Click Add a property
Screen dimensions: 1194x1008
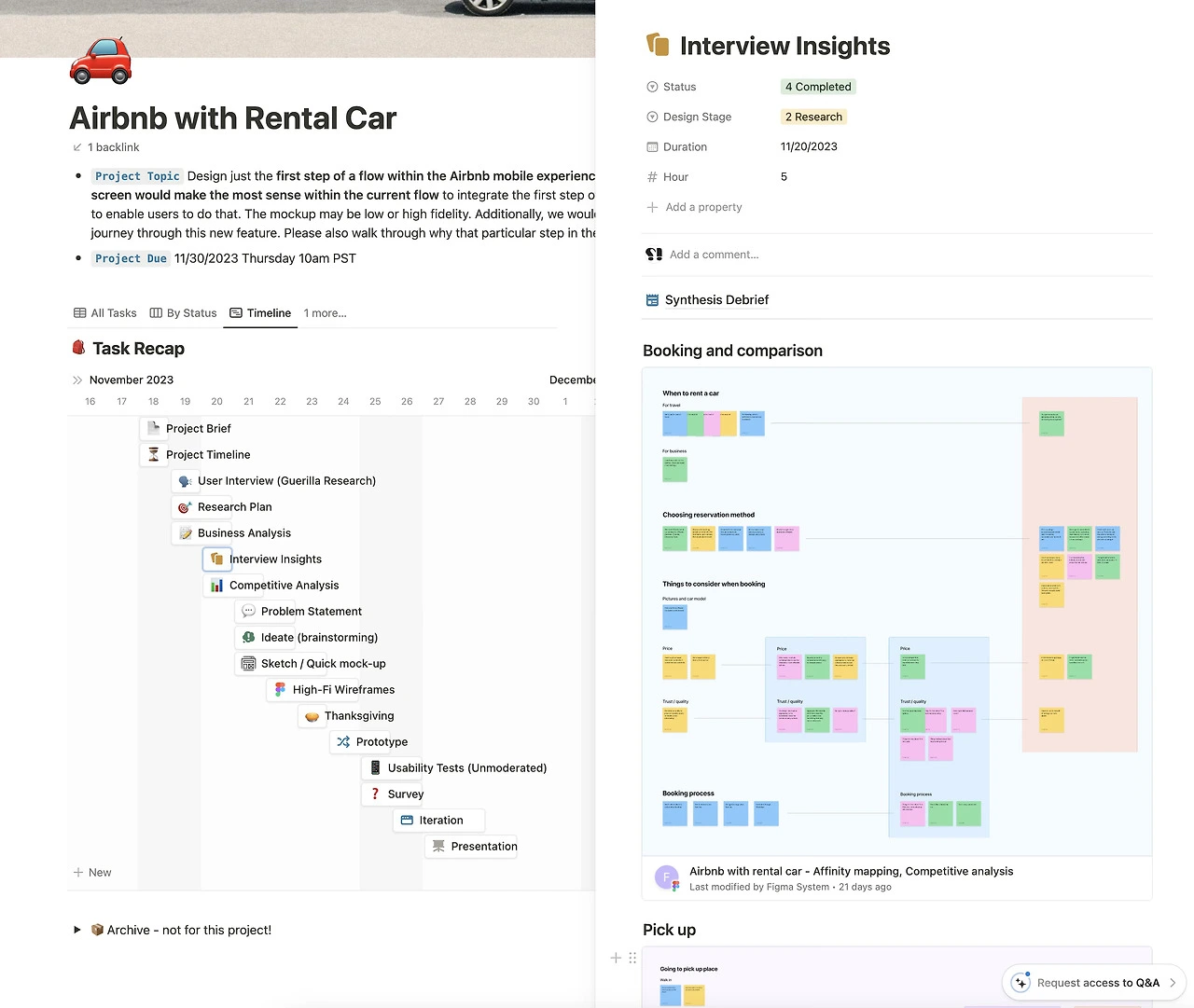click(x=694, y=207)
